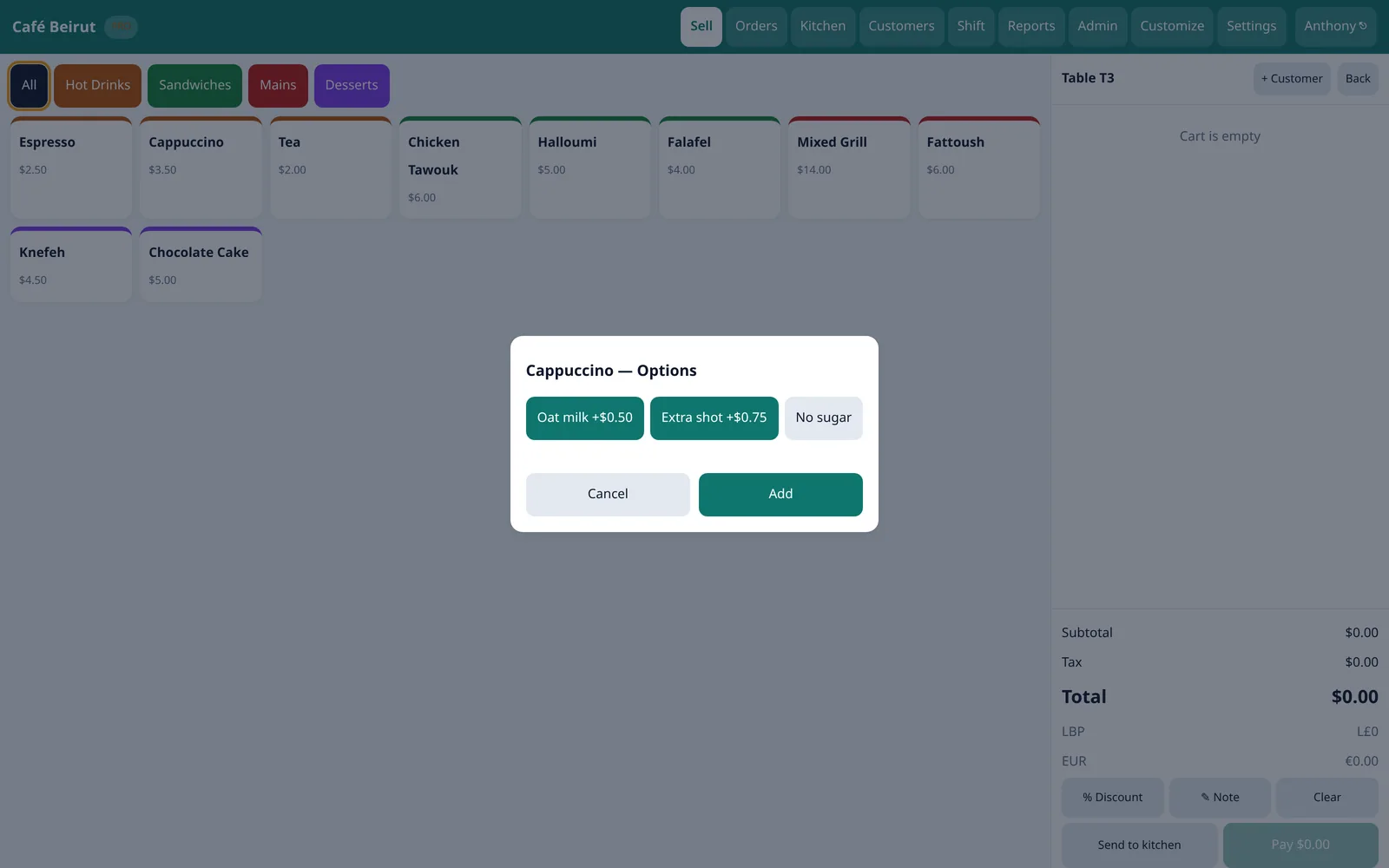Select the Espresso item card
The image size is (1389, 868).
[x=71, y=168]
